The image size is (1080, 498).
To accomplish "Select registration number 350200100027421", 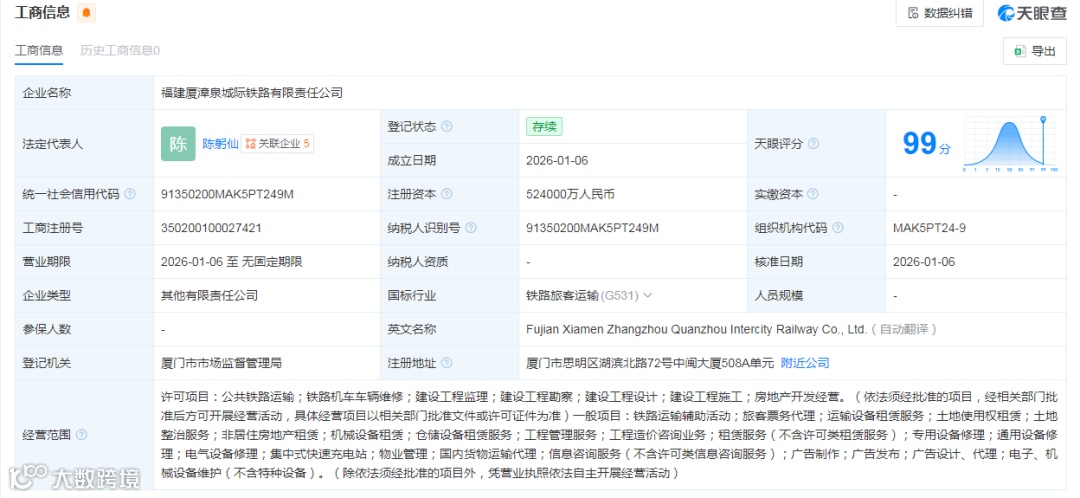I will [211, 228].
